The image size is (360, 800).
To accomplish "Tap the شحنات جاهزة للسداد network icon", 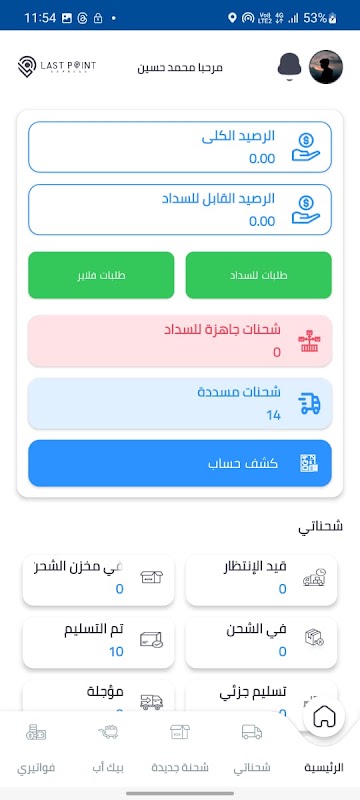I will tap(309, 341).
